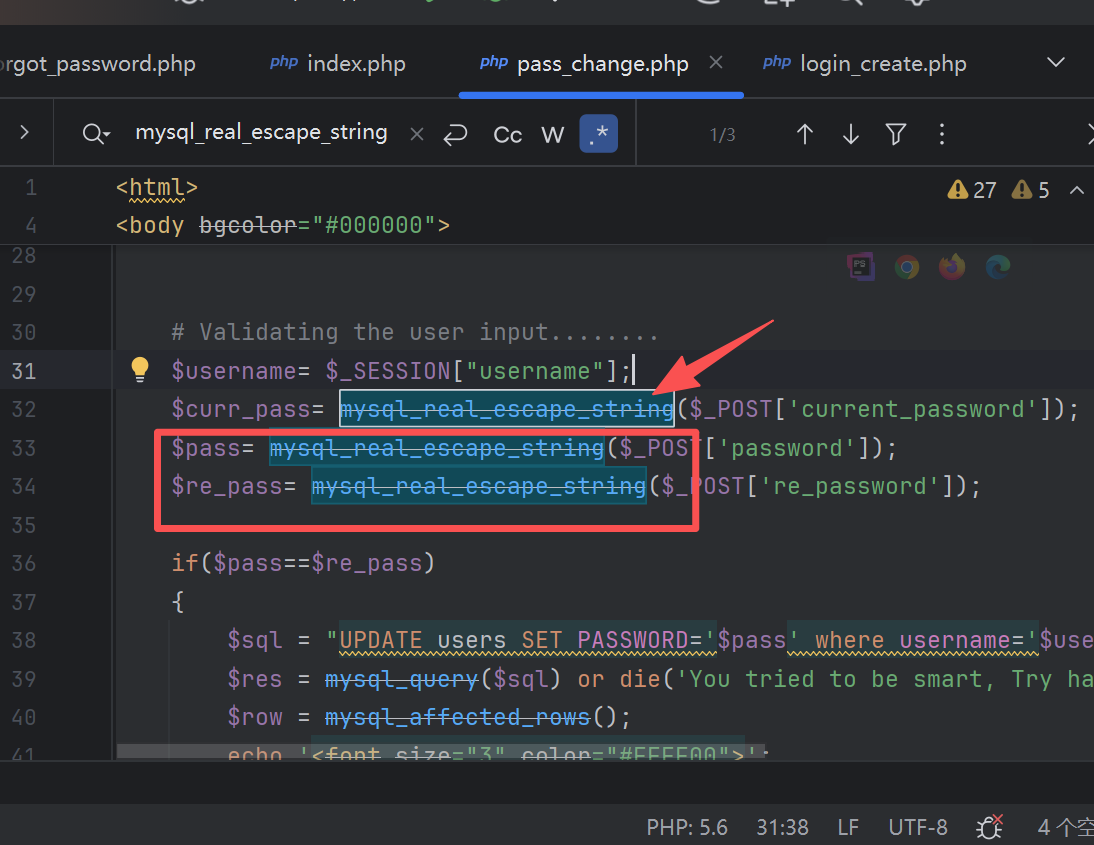Click the search field containing mysql_real_escape_string
This screenshot has width=1094, height=845.
point(262,133)
